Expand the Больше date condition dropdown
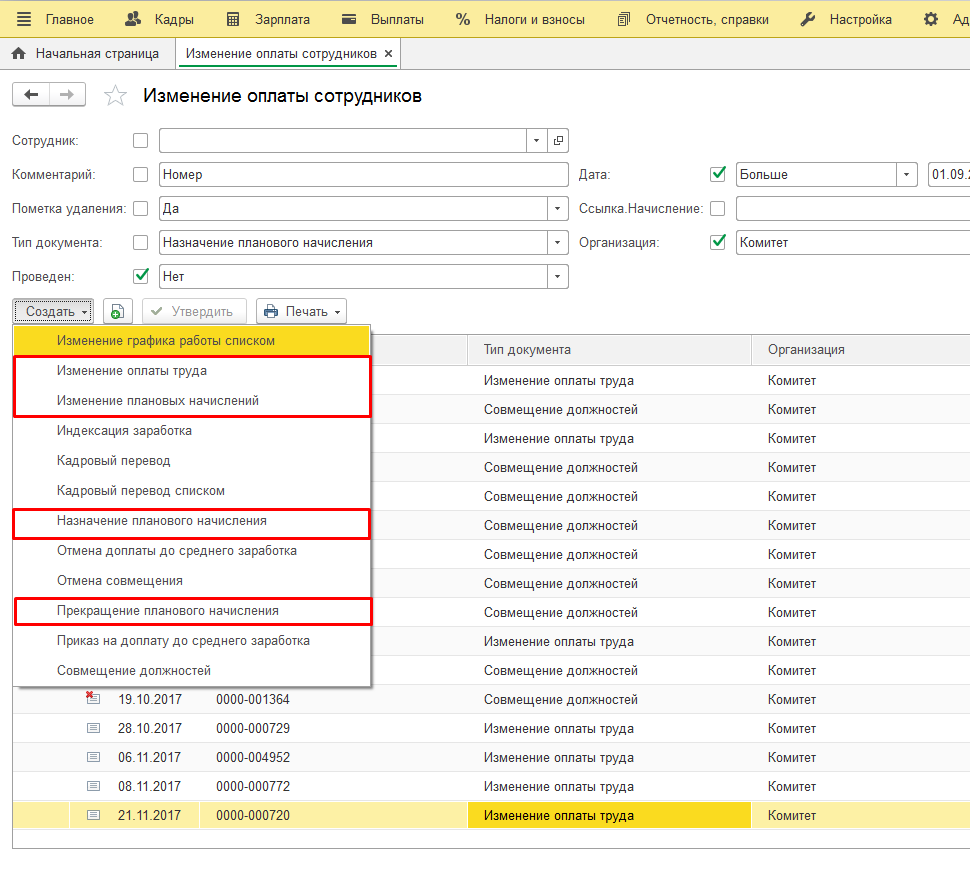970x880 pixels. (907, 174)
